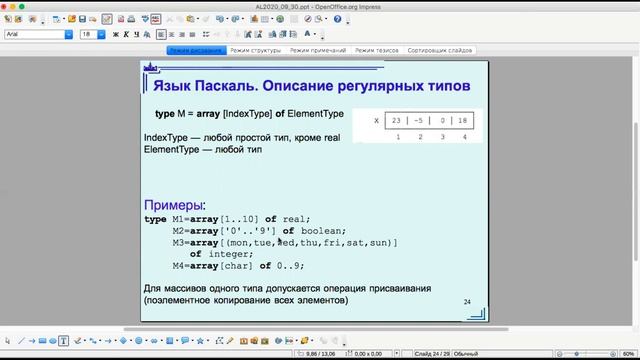Screen dimensions: 640x360
Task: Click the 60% zoom level field
Action: tap(629, 354)
